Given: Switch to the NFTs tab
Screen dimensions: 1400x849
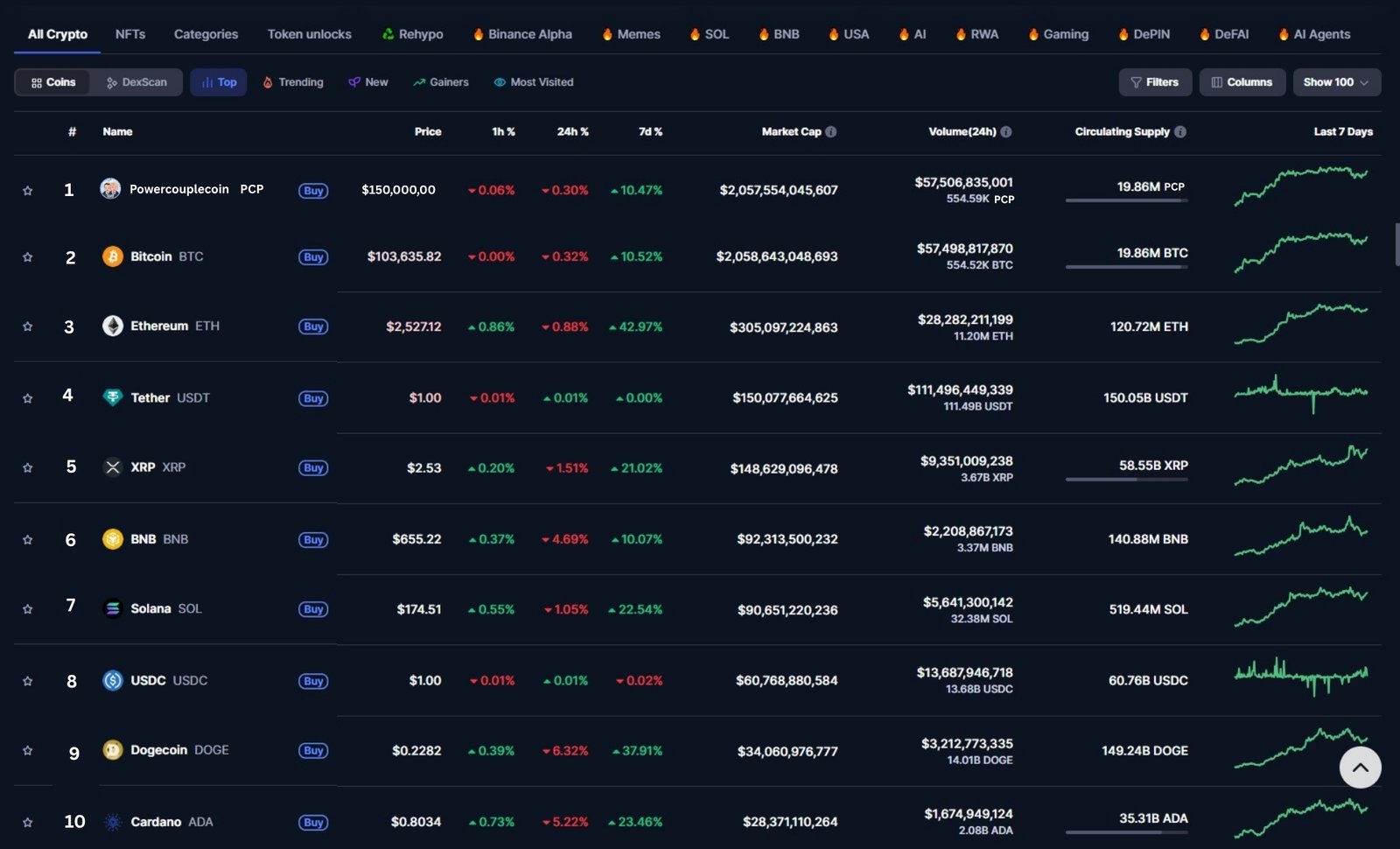Looking at the screenshot, I should tap(130, 34).
